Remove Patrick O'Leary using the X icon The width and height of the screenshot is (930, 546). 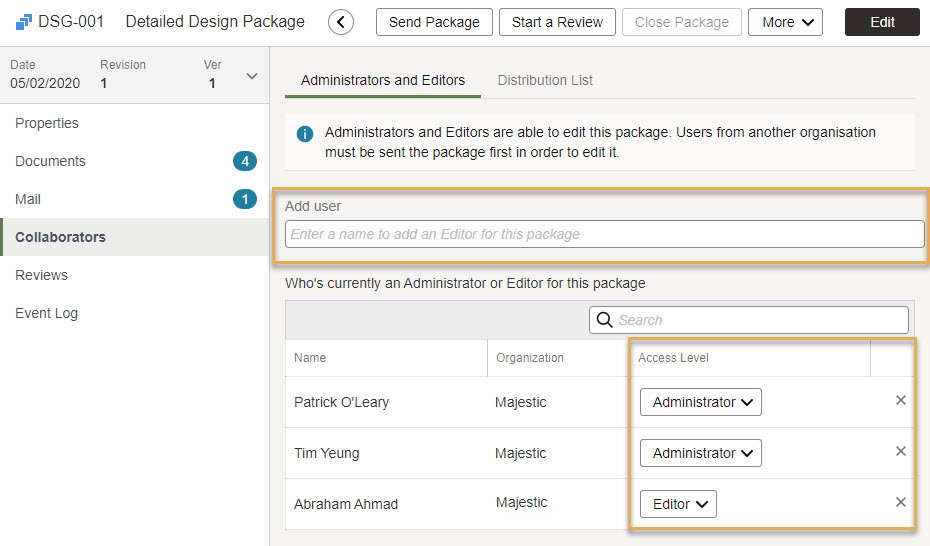pyautogui.click(x=900, y=401)
